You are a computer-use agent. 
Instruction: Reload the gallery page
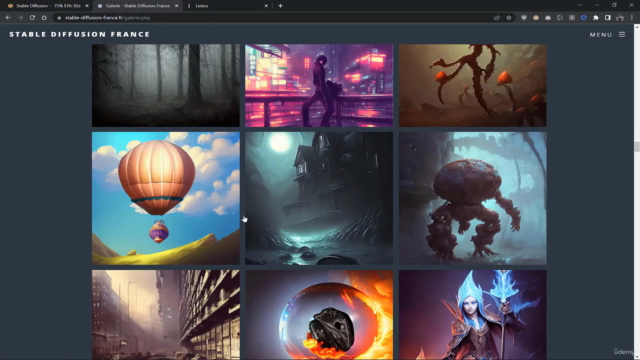pos(32,18)
